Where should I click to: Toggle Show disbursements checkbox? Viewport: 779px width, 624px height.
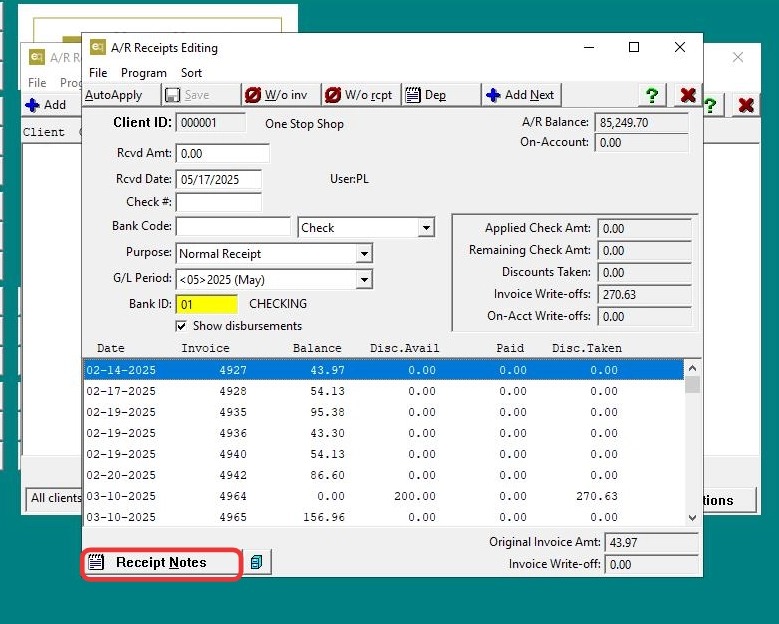click(x=181, y=326)
